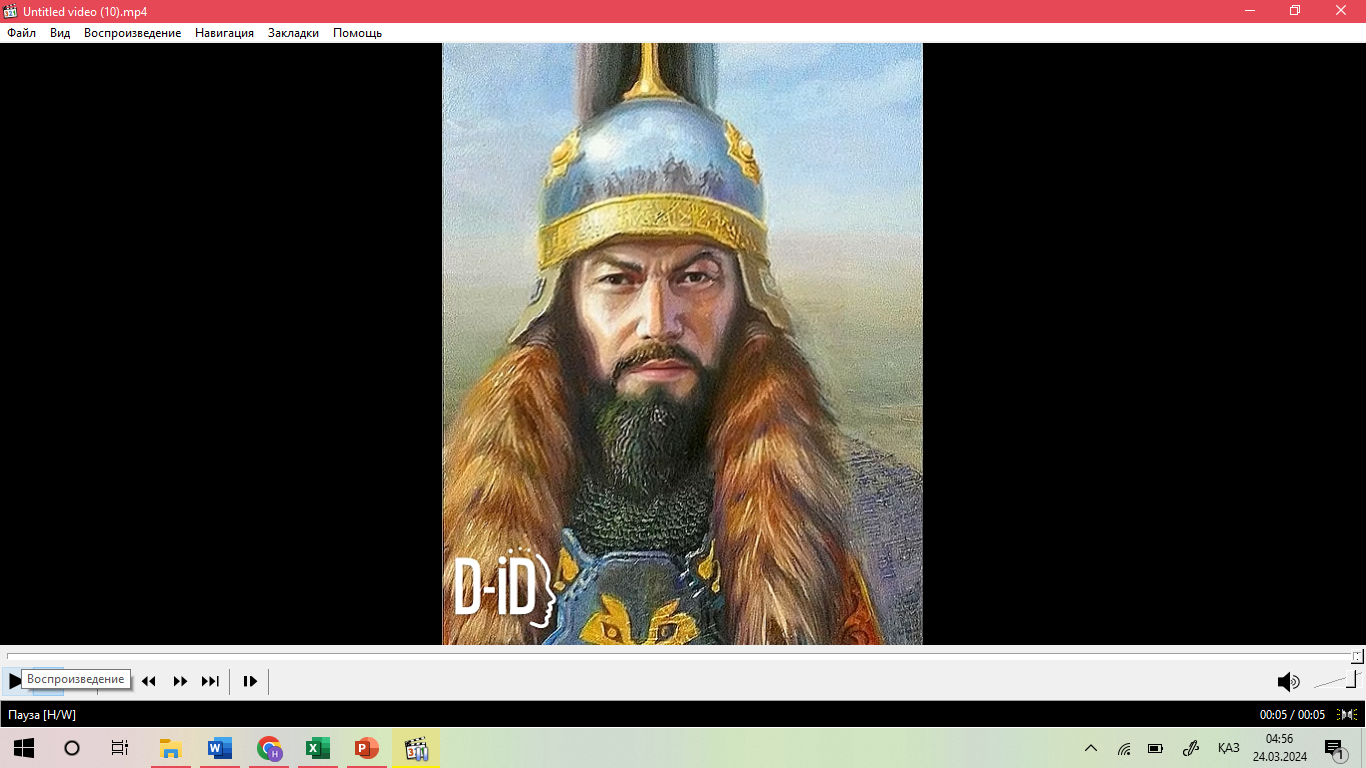The height and width of the screenshot is (768, 1366).
Task: Click the fast-forward (increase speed) button
Action: click(180, 681)
